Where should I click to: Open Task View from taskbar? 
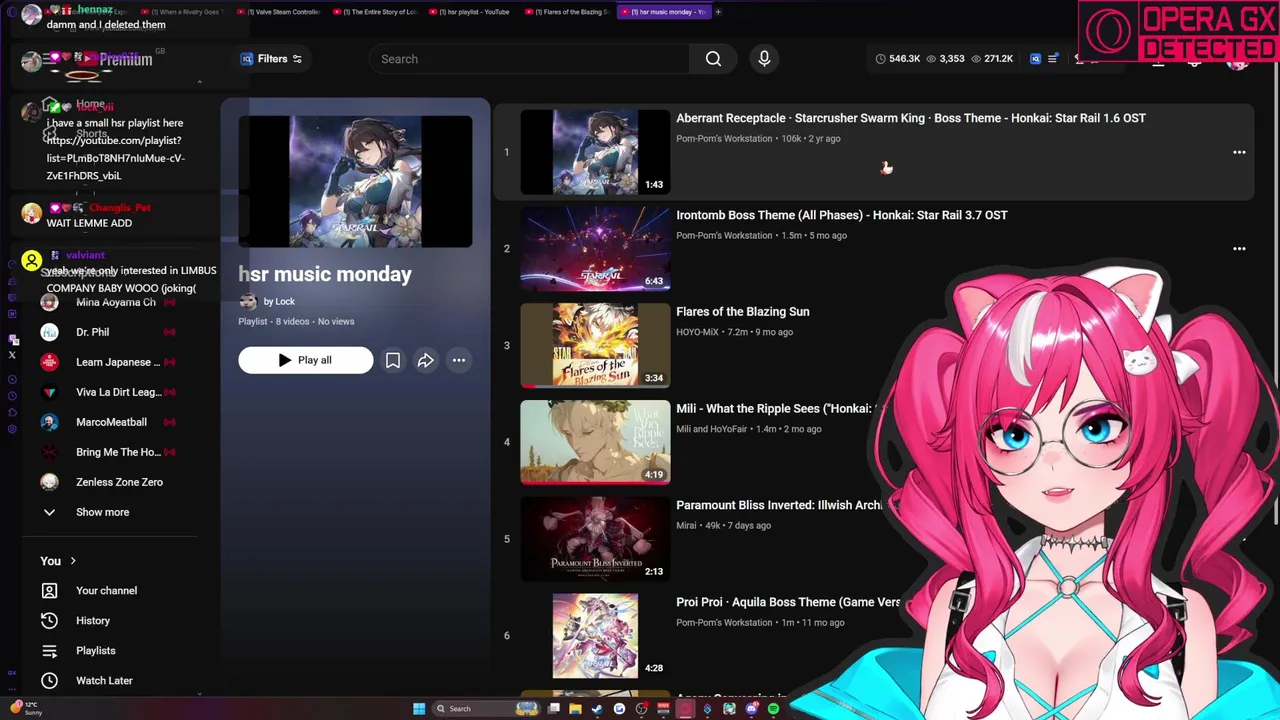(553, 709)
